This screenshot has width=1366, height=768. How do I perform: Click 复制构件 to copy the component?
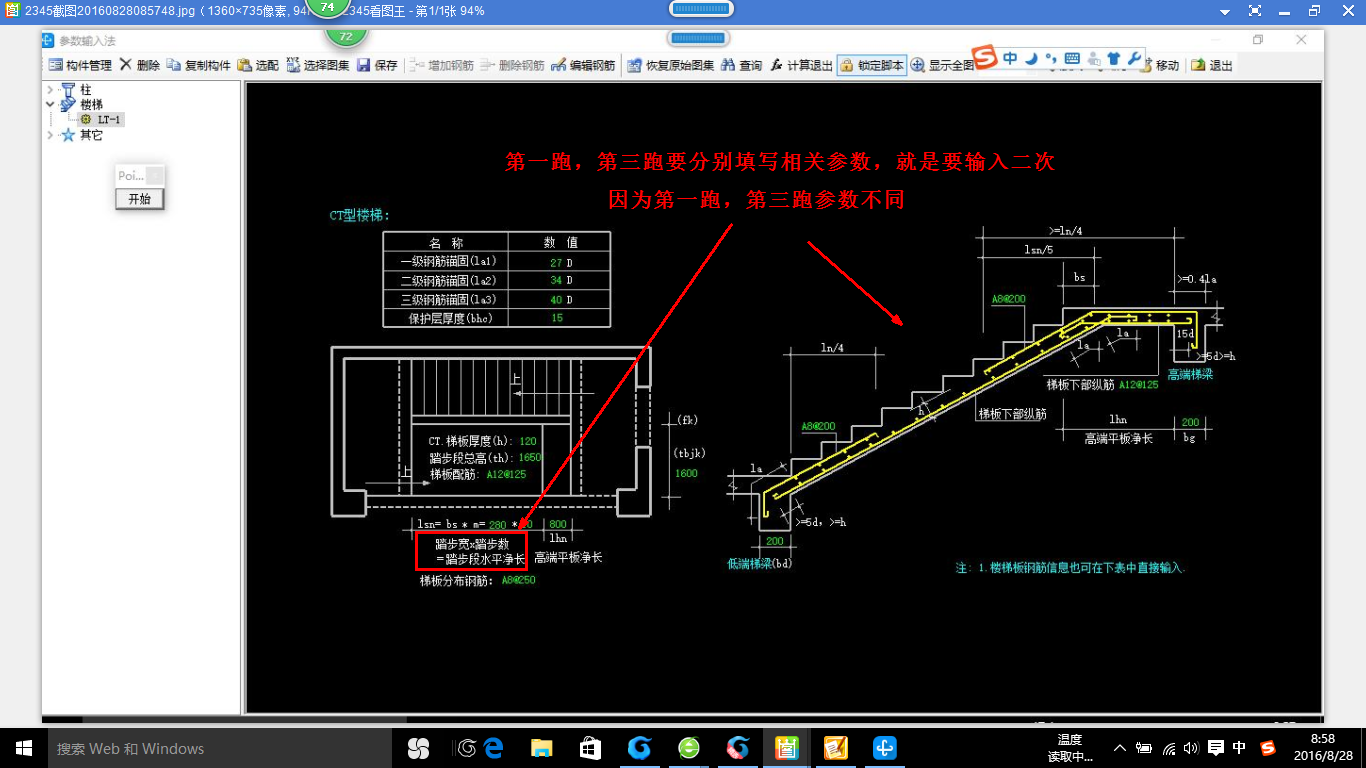[198, 65]
